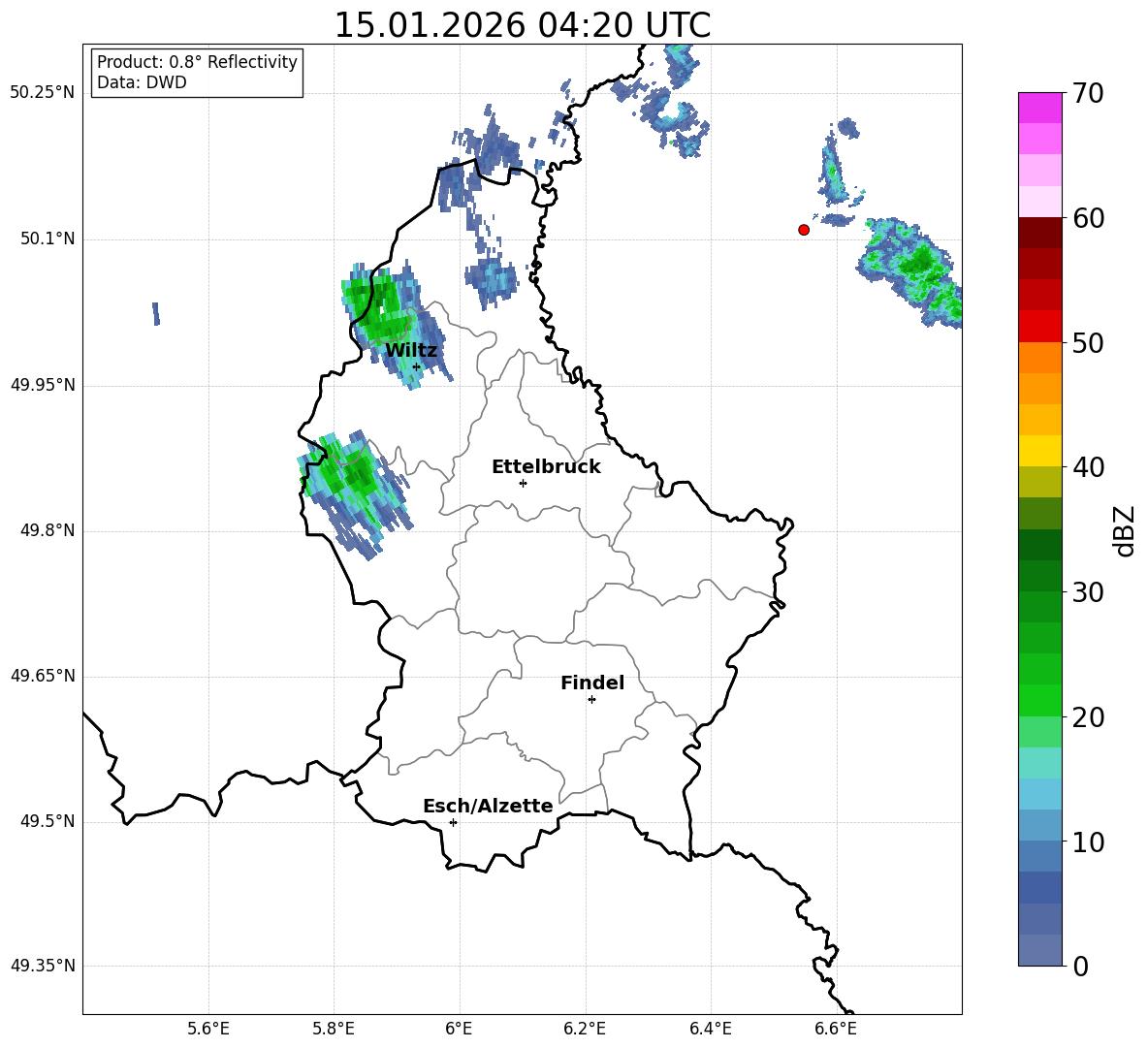Click the dBZ colorbar label

1125,530
